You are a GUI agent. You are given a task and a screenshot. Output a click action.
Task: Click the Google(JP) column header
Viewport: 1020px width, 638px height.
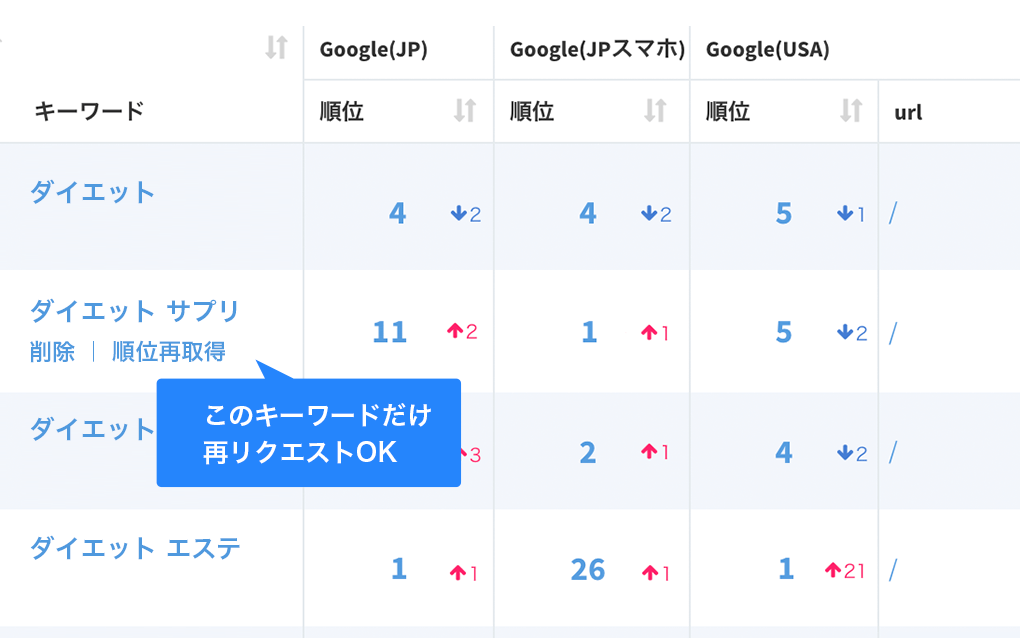[x=373, y=50]
